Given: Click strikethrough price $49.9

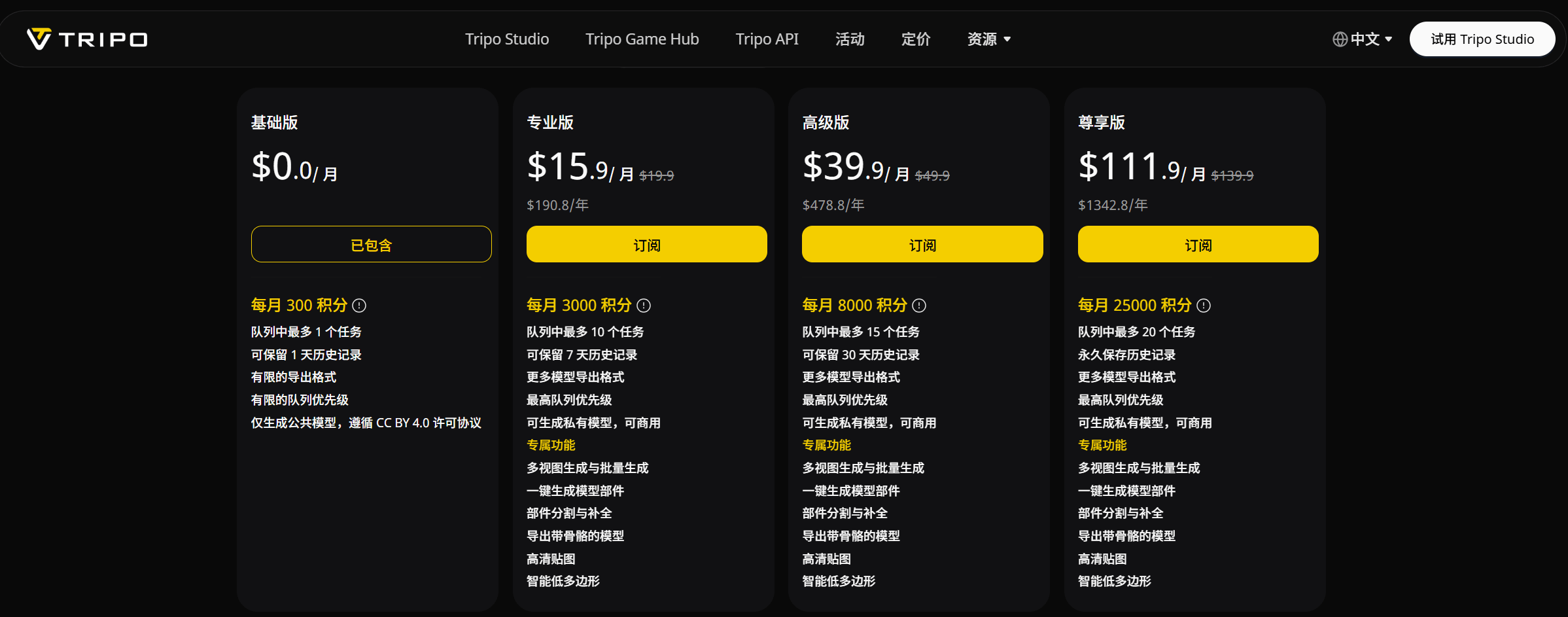Looking at the screenshot, I should (932, 175).
